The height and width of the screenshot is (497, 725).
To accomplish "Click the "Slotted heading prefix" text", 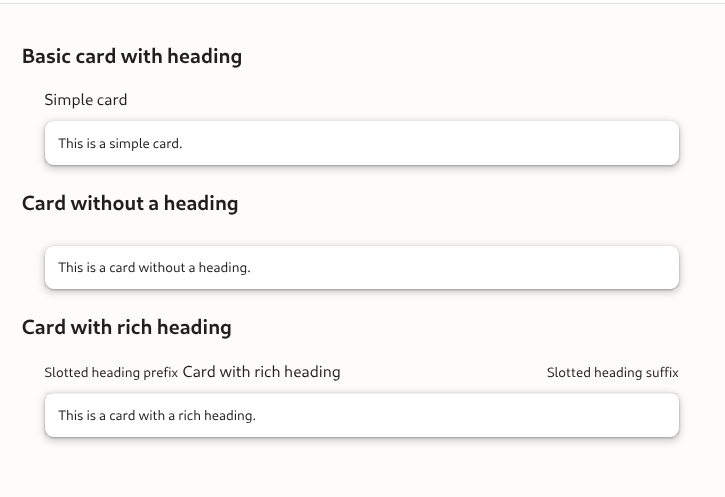I will coord(111,373).
